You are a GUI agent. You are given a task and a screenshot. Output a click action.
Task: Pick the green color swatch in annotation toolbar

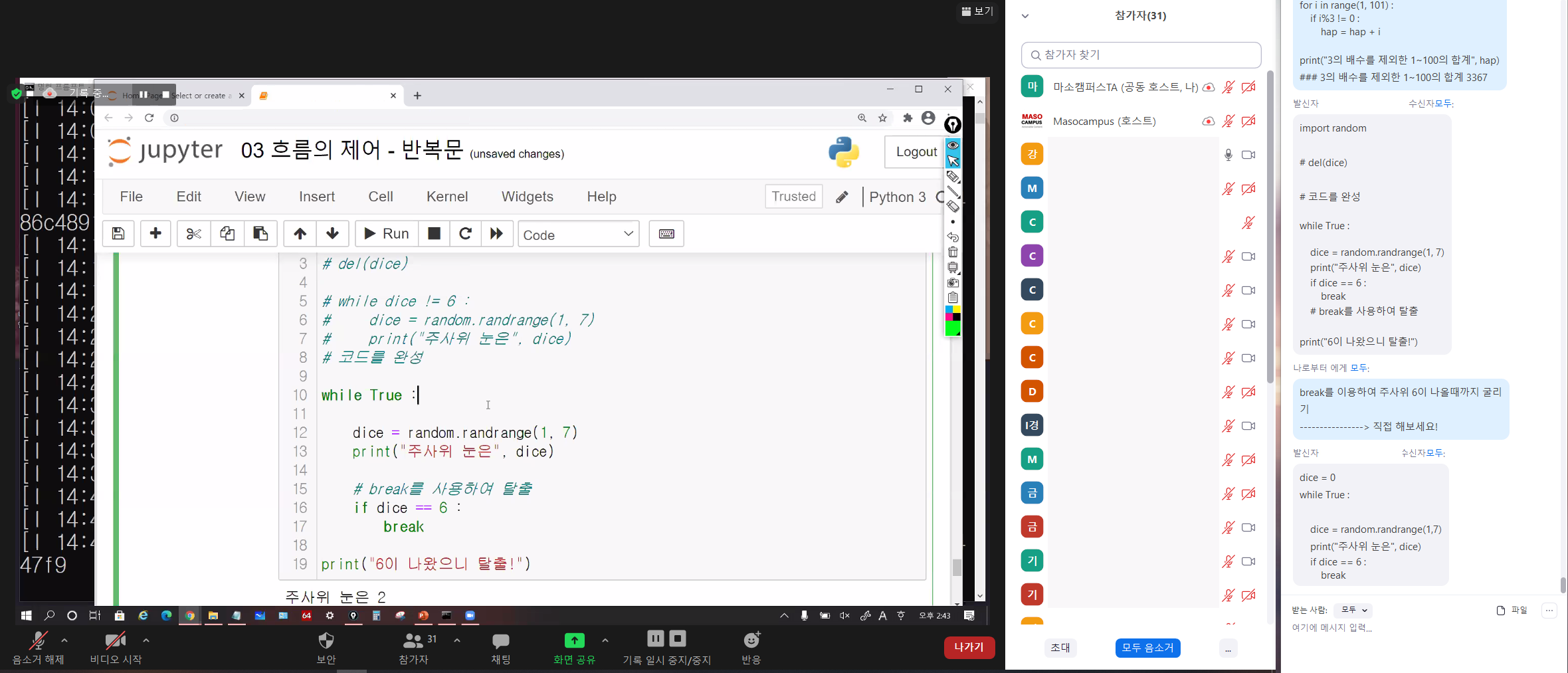952,329
